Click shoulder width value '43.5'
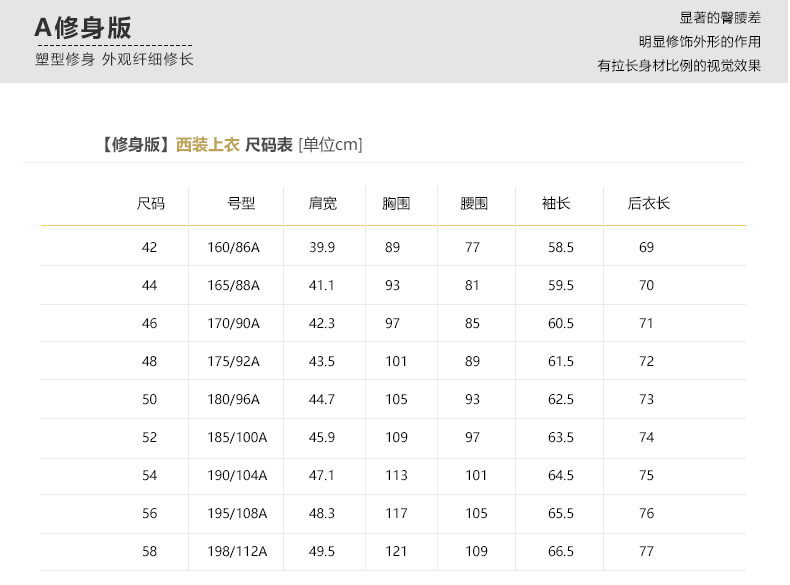Screen dimensions: 790x585 [x=322, y=361]
